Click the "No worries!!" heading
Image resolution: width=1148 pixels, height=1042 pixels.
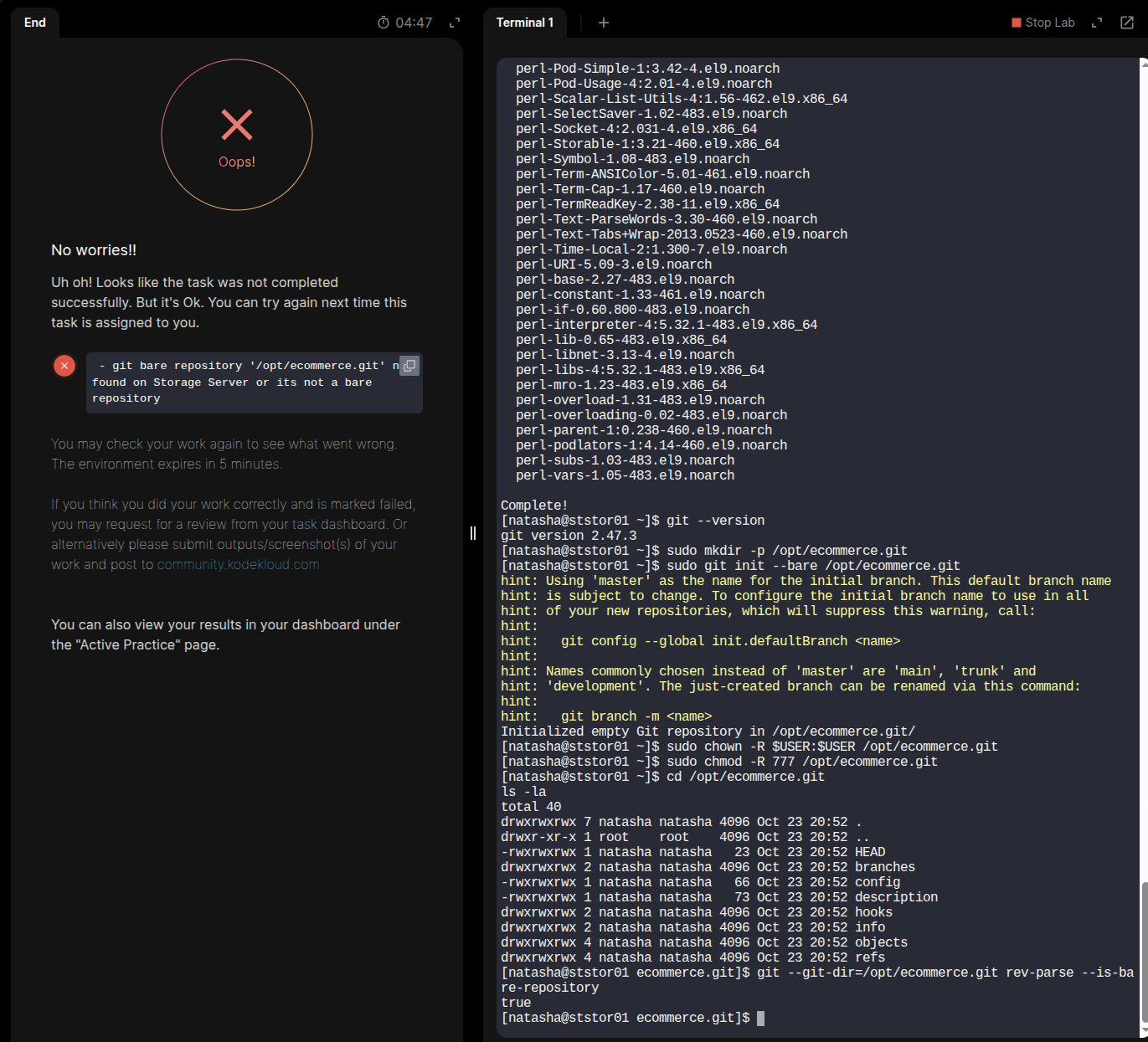[94, 250]
